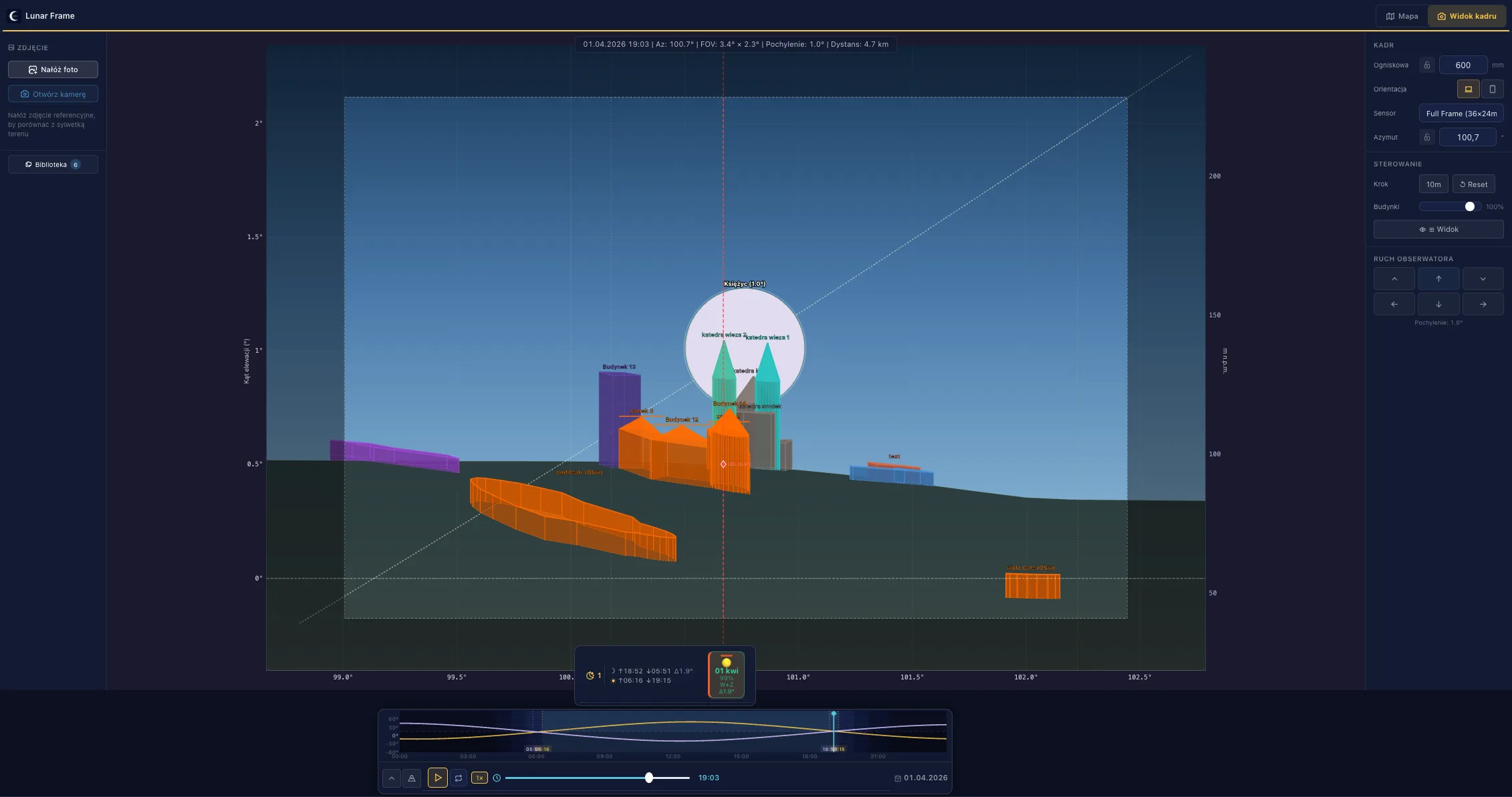Click the clock icon beside time slider

click(x=497, y=778)
